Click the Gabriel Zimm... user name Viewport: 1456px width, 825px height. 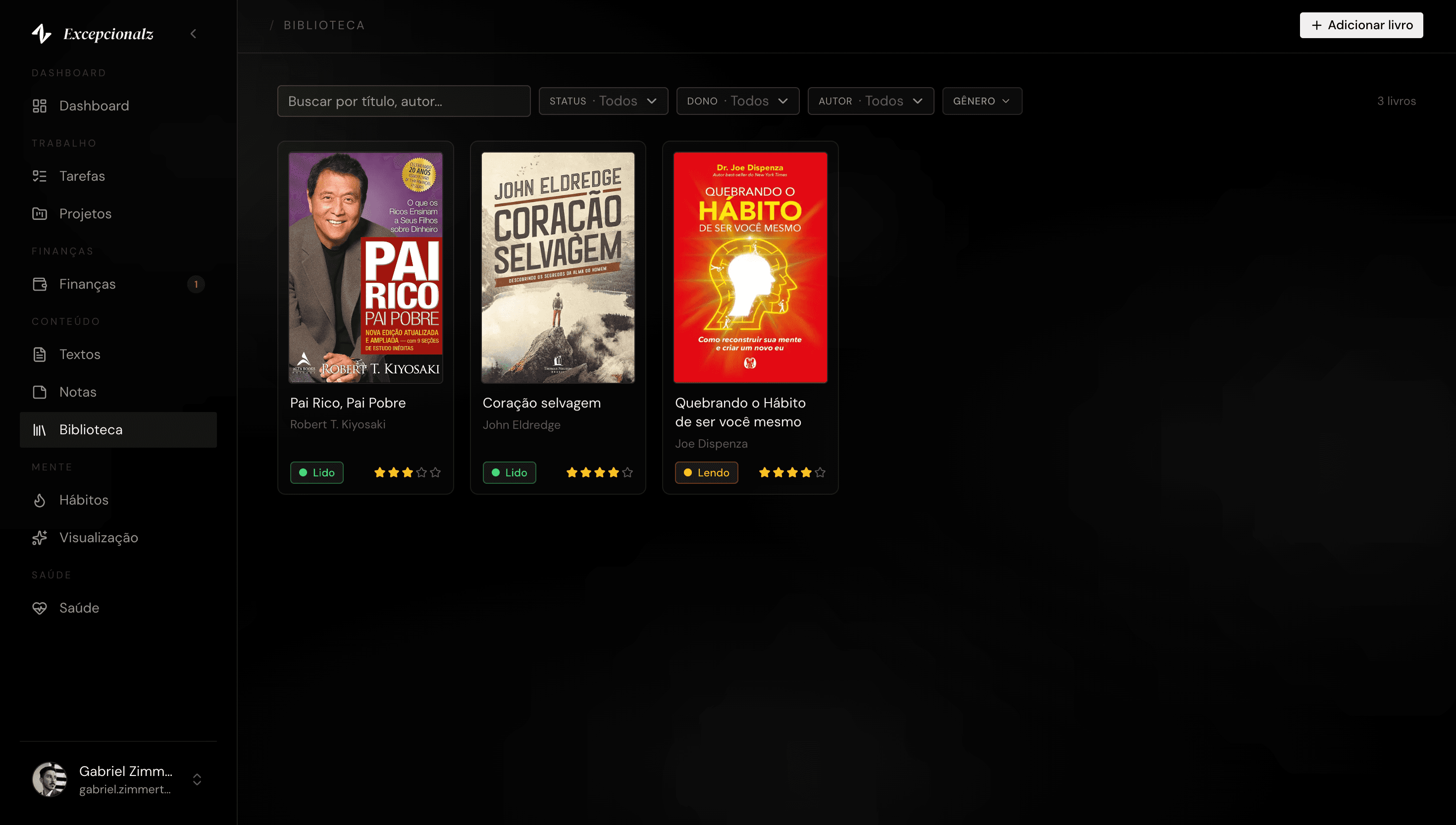pos(126,771)
